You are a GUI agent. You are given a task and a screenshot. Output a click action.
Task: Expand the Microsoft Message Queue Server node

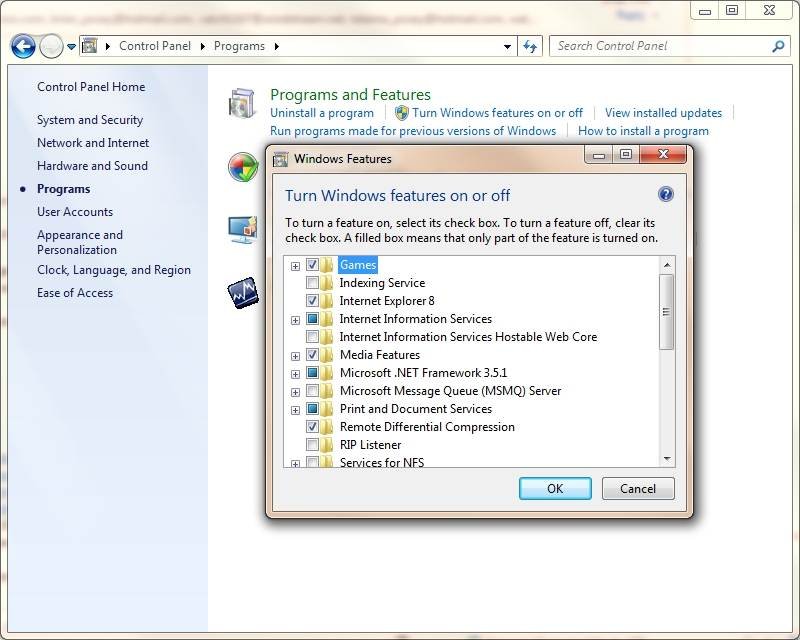295,392
